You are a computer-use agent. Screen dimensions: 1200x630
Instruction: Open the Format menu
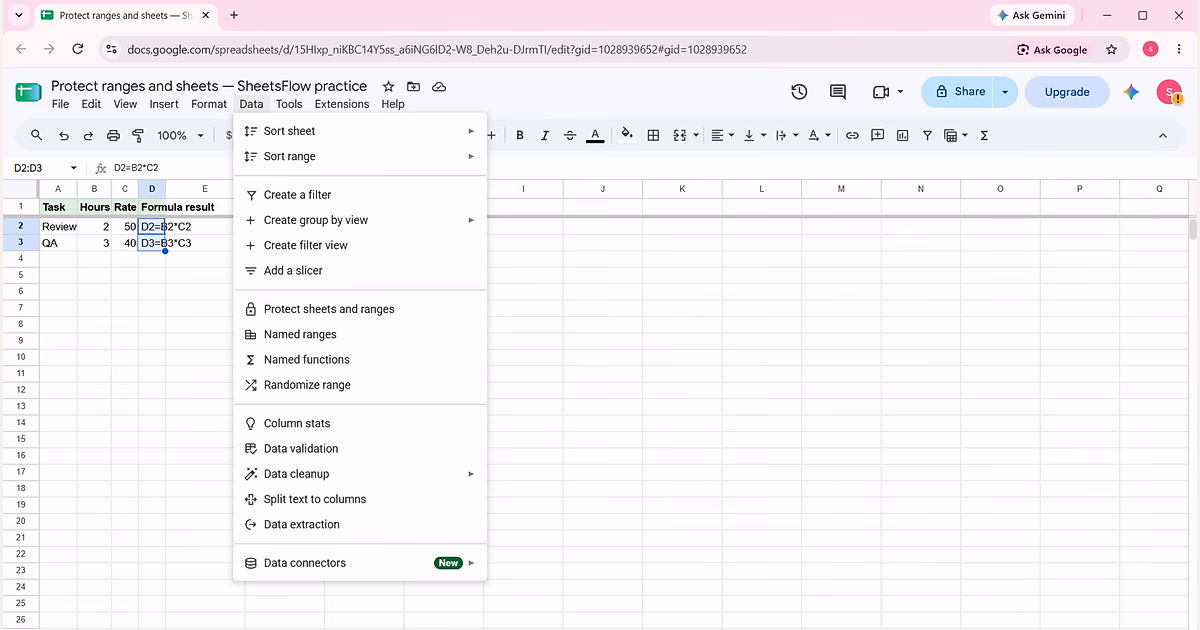pos(209,104)
